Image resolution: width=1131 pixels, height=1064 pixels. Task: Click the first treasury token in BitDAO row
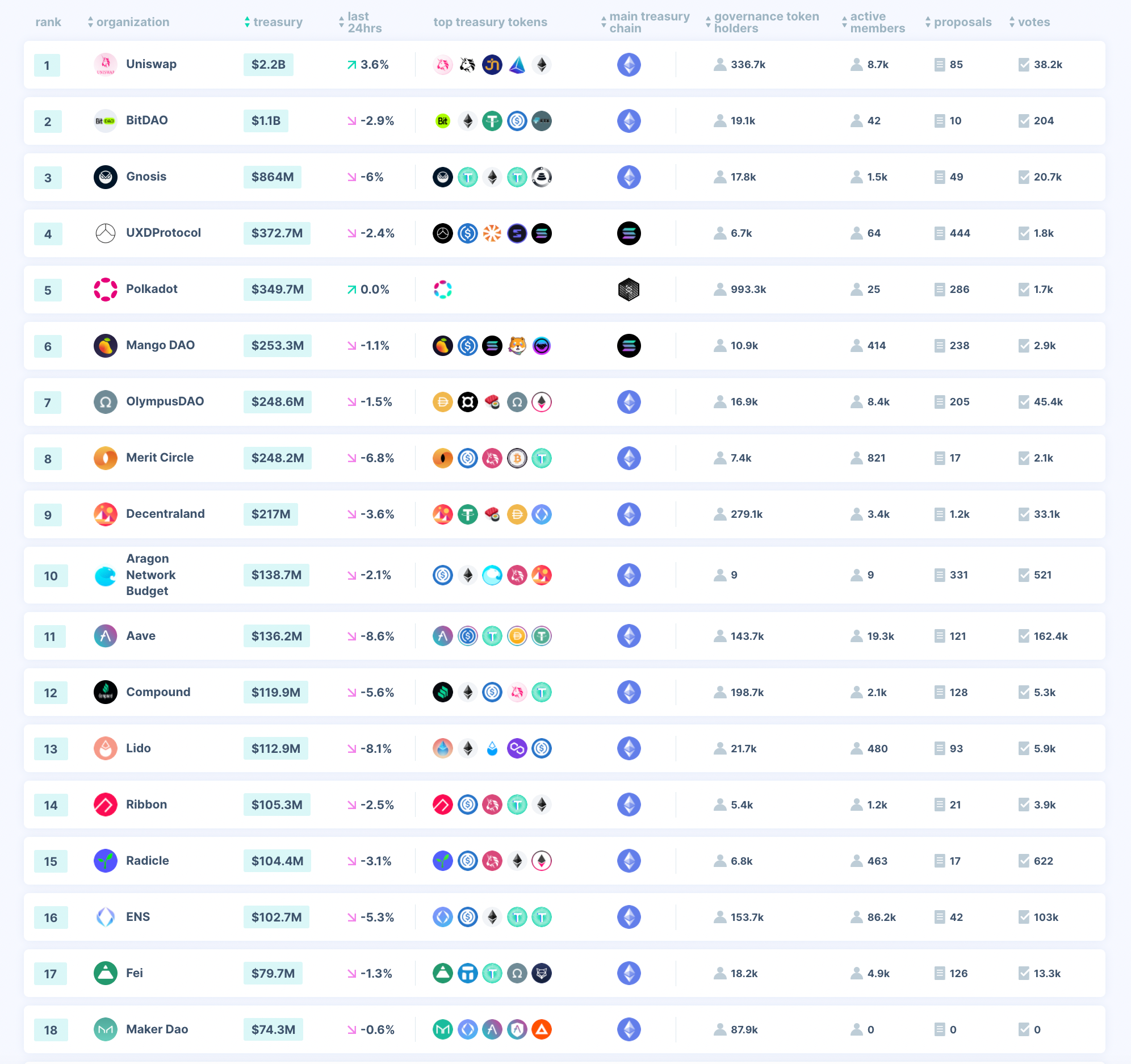443,120
